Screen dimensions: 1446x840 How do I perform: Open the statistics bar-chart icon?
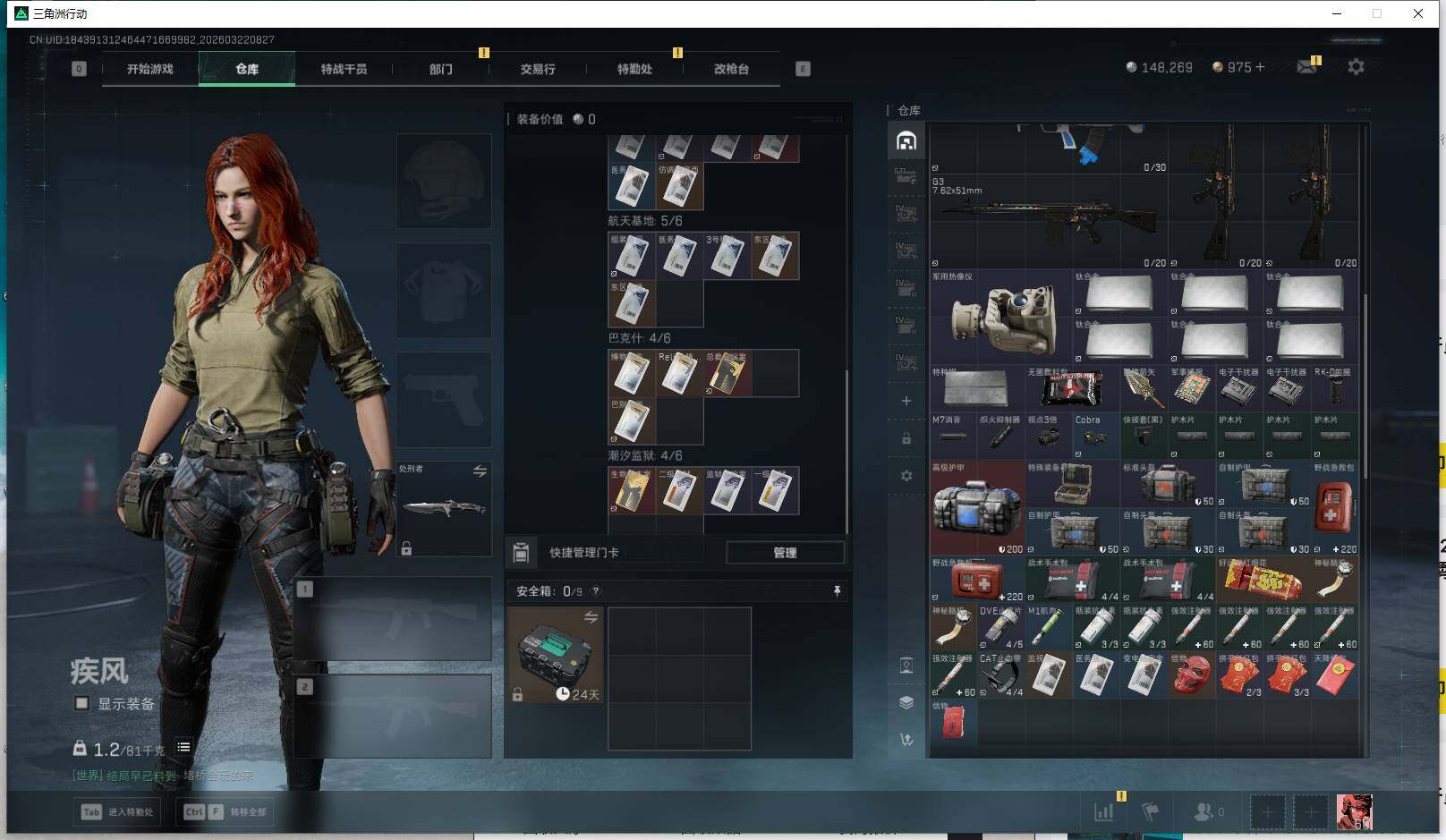(x=1104, y=811)
